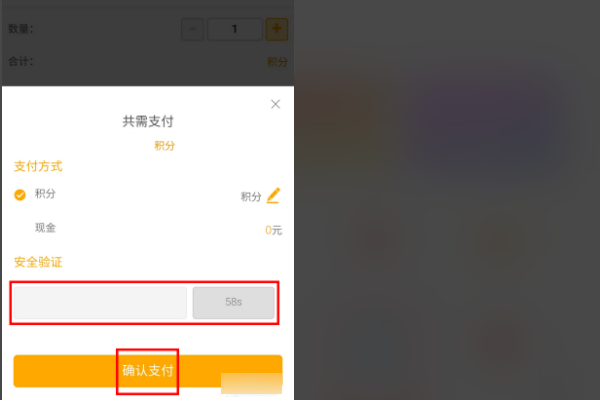The width and height of the screenshot is (600, 400).
Task: Click the 确认支付 confirm payment button
Action: tap(148, 371)
